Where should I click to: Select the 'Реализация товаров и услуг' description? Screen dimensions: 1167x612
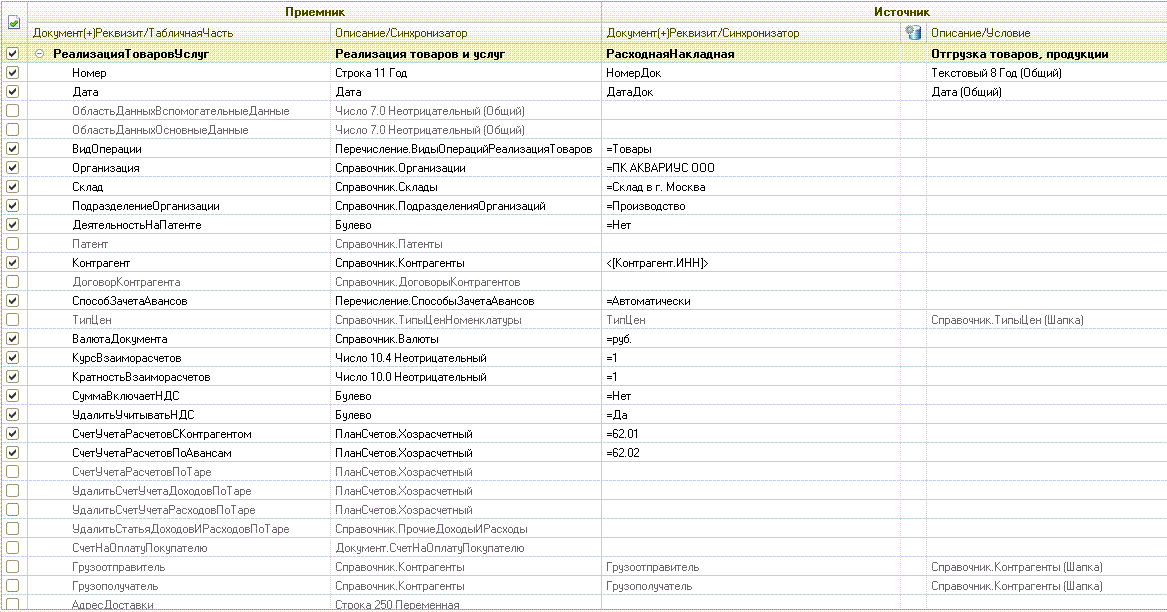[x=466, y=54]
